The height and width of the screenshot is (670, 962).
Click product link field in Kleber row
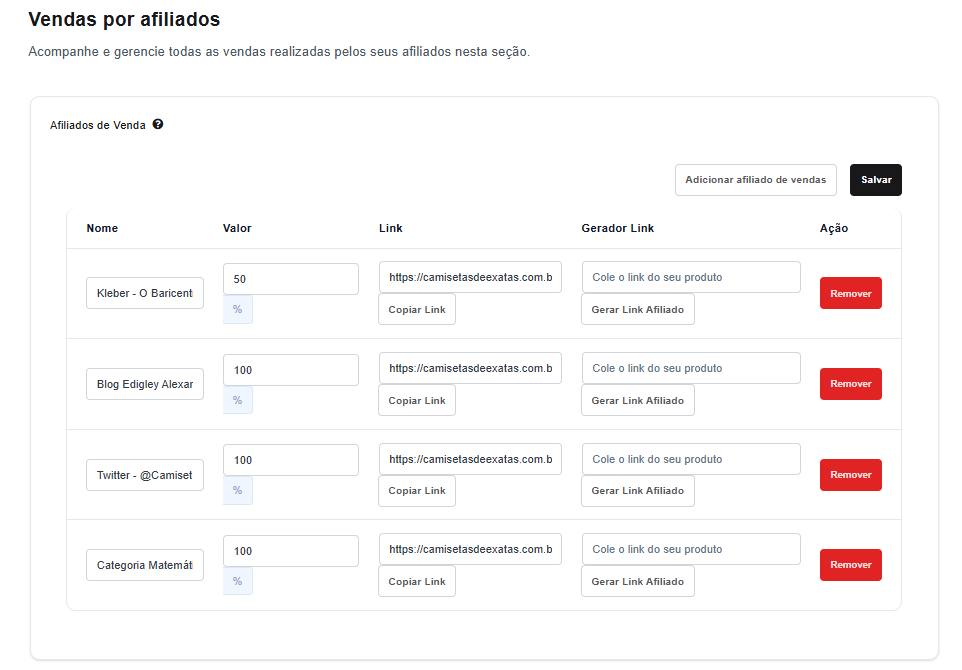(691, 277)
